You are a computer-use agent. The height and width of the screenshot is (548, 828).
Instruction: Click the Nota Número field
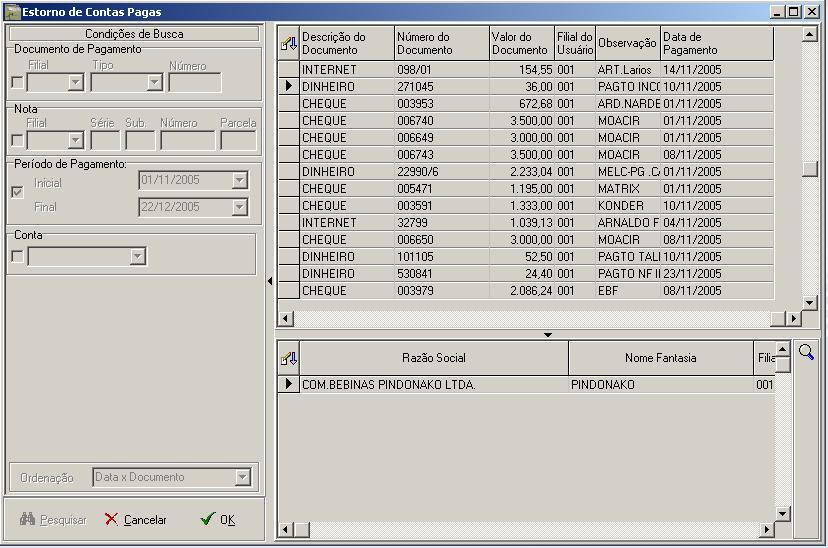tap(188, 140)
